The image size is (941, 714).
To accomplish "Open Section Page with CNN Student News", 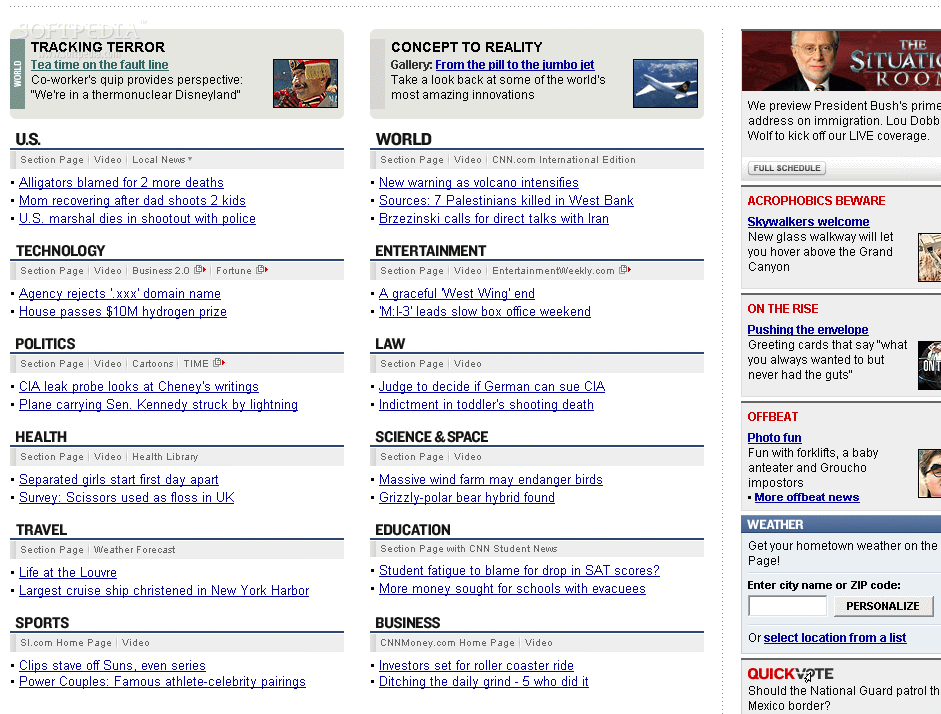I will coord(469,548).
